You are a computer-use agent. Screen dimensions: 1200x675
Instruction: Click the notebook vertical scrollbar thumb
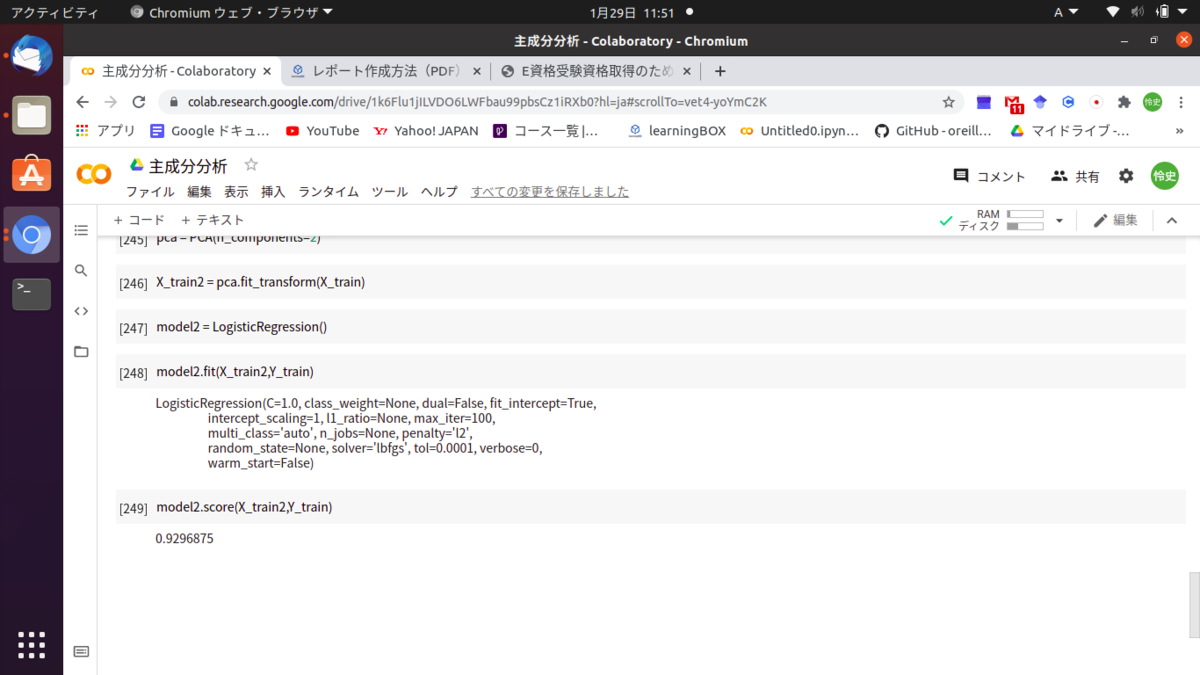[x=1192, y=604]
